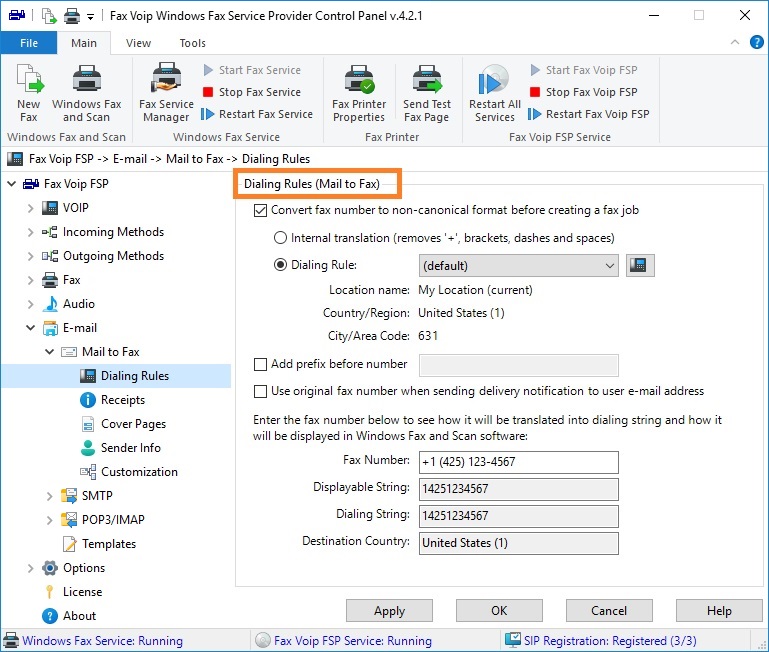Switch to the View ribbon tab
Screen dimensions: 769x652
coord(138,43)
